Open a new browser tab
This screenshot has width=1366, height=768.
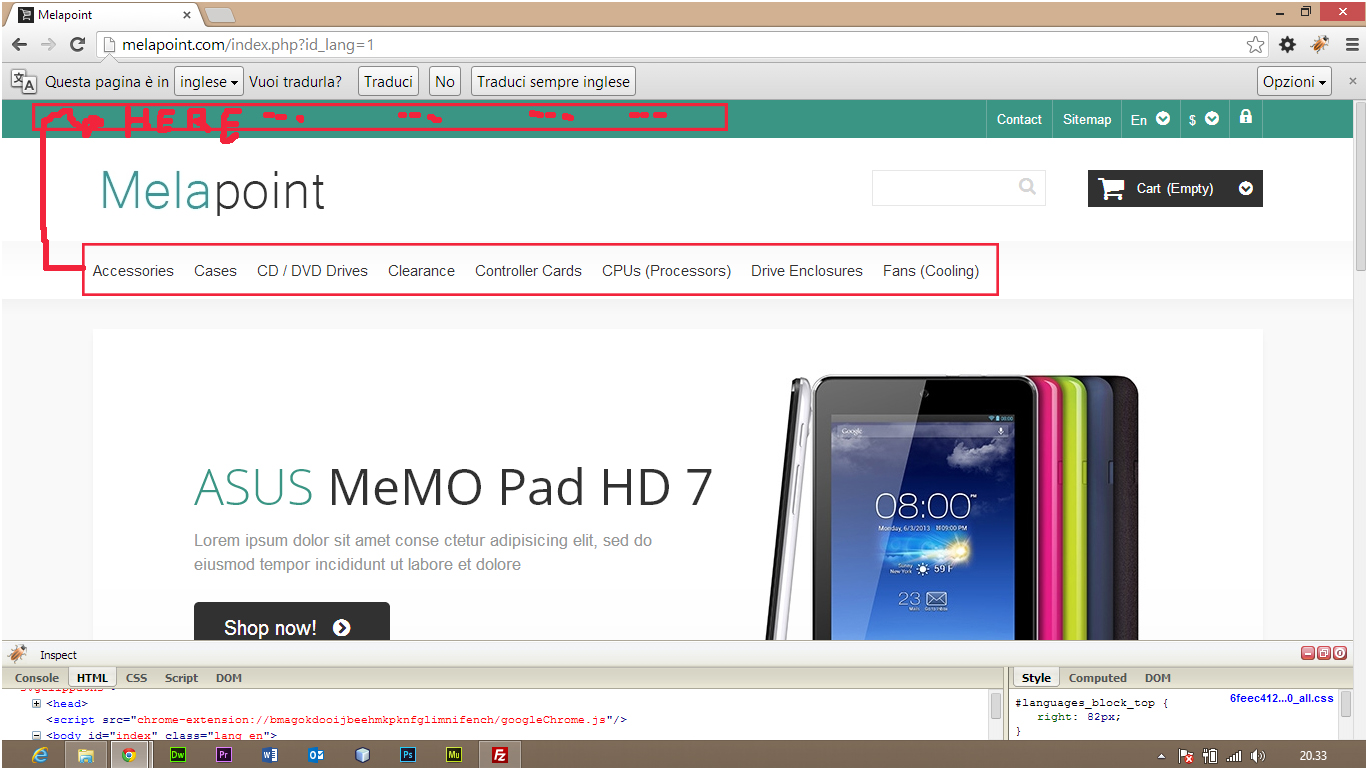click(219, 15)
